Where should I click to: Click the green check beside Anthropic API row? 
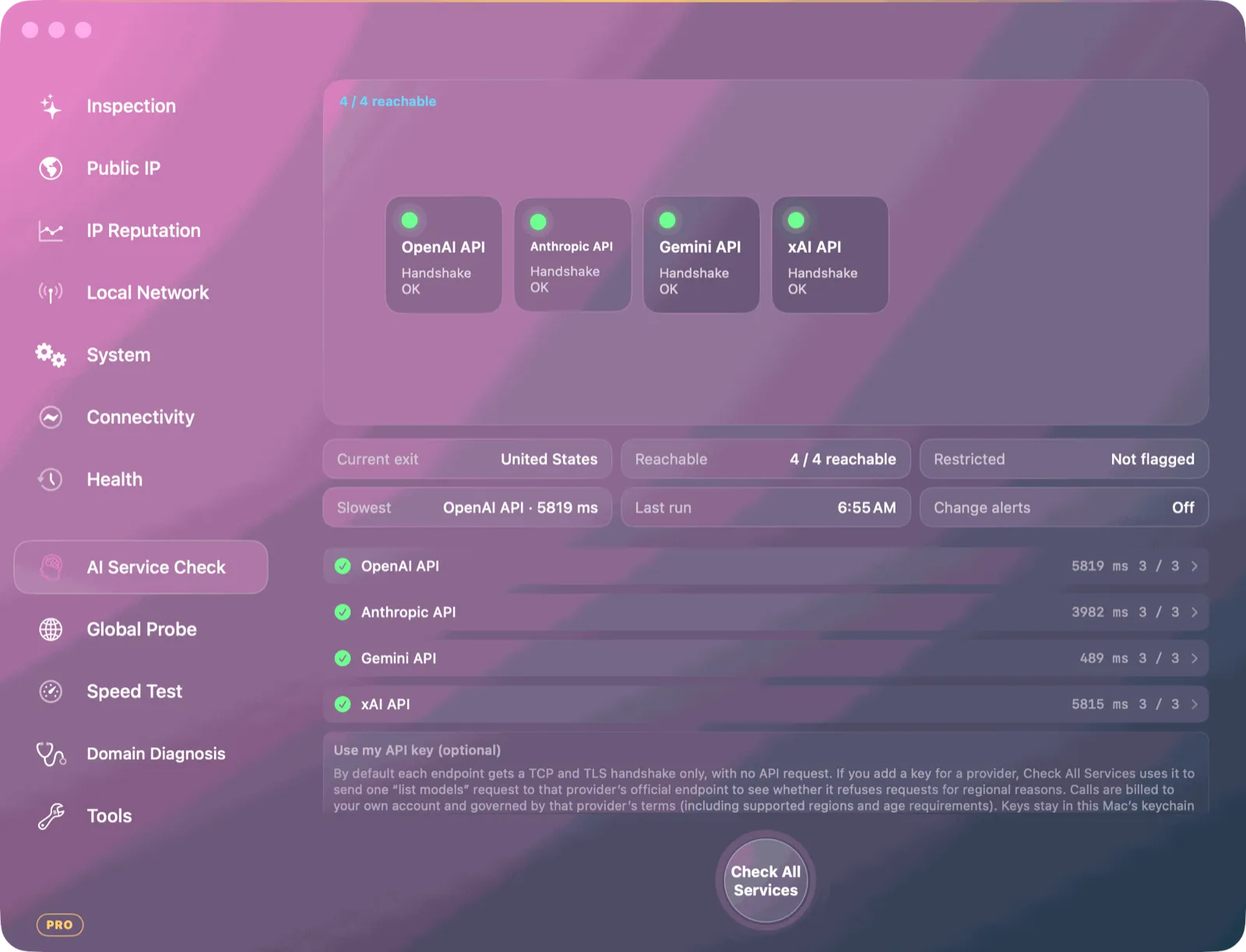tap(343, 612)
